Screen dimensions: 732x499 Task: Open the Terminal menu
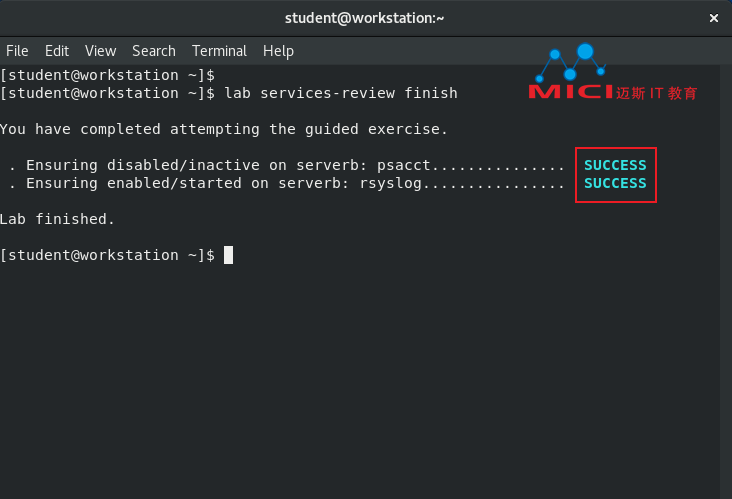219,51
